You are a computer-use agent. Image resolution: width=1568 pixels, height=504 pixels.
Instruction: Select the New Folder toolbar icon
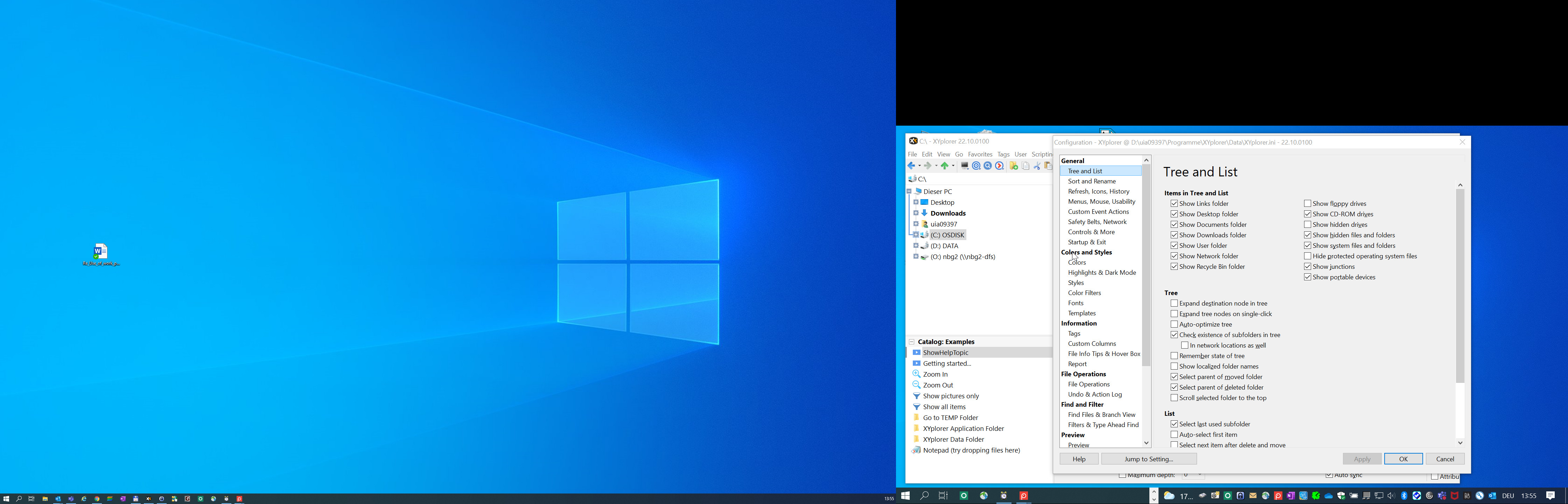tap(1013, 166)
